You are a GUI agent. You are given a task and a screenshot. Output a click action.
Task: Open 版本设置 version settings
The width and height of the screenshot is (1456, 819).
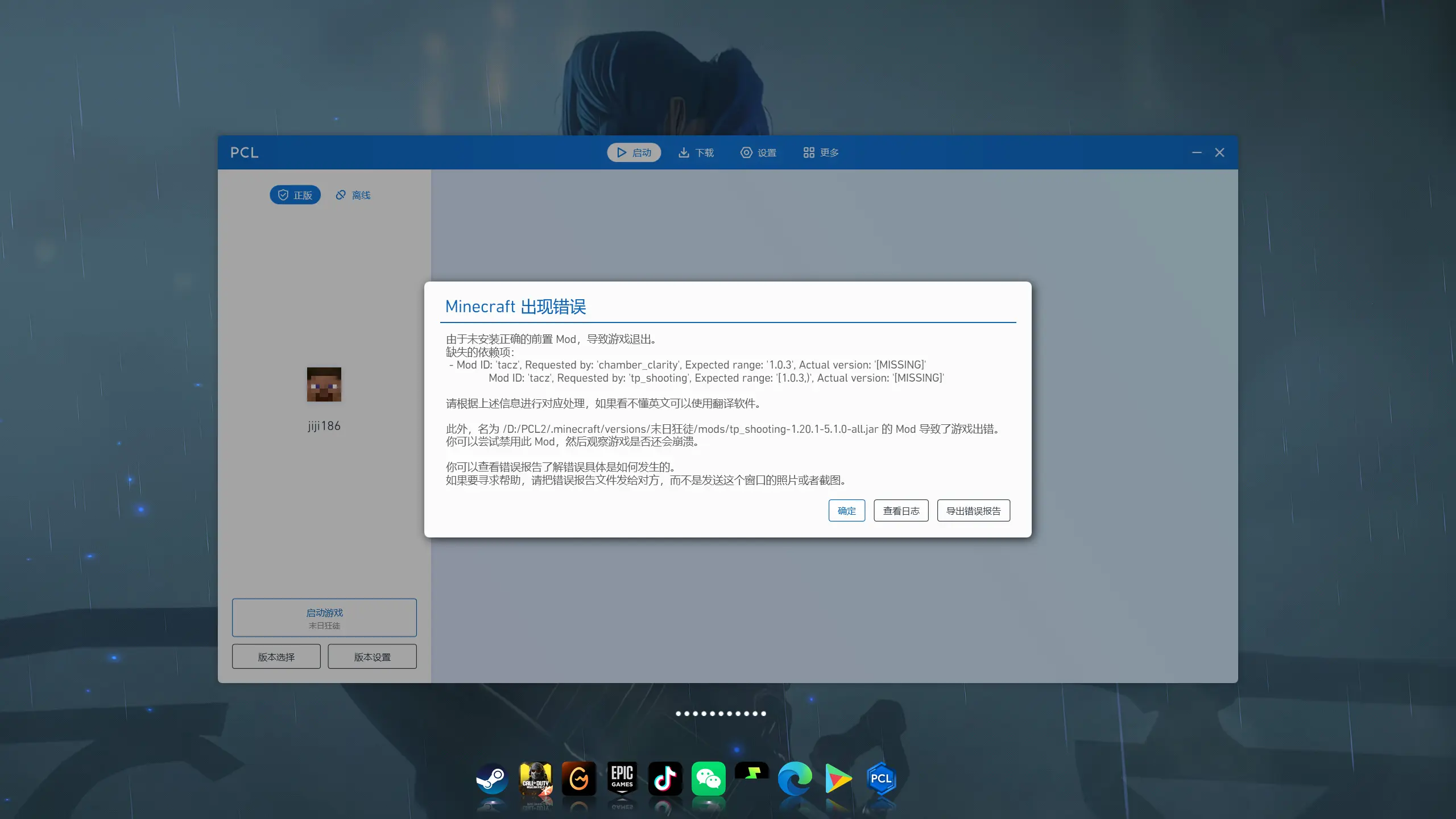[372, 657]
